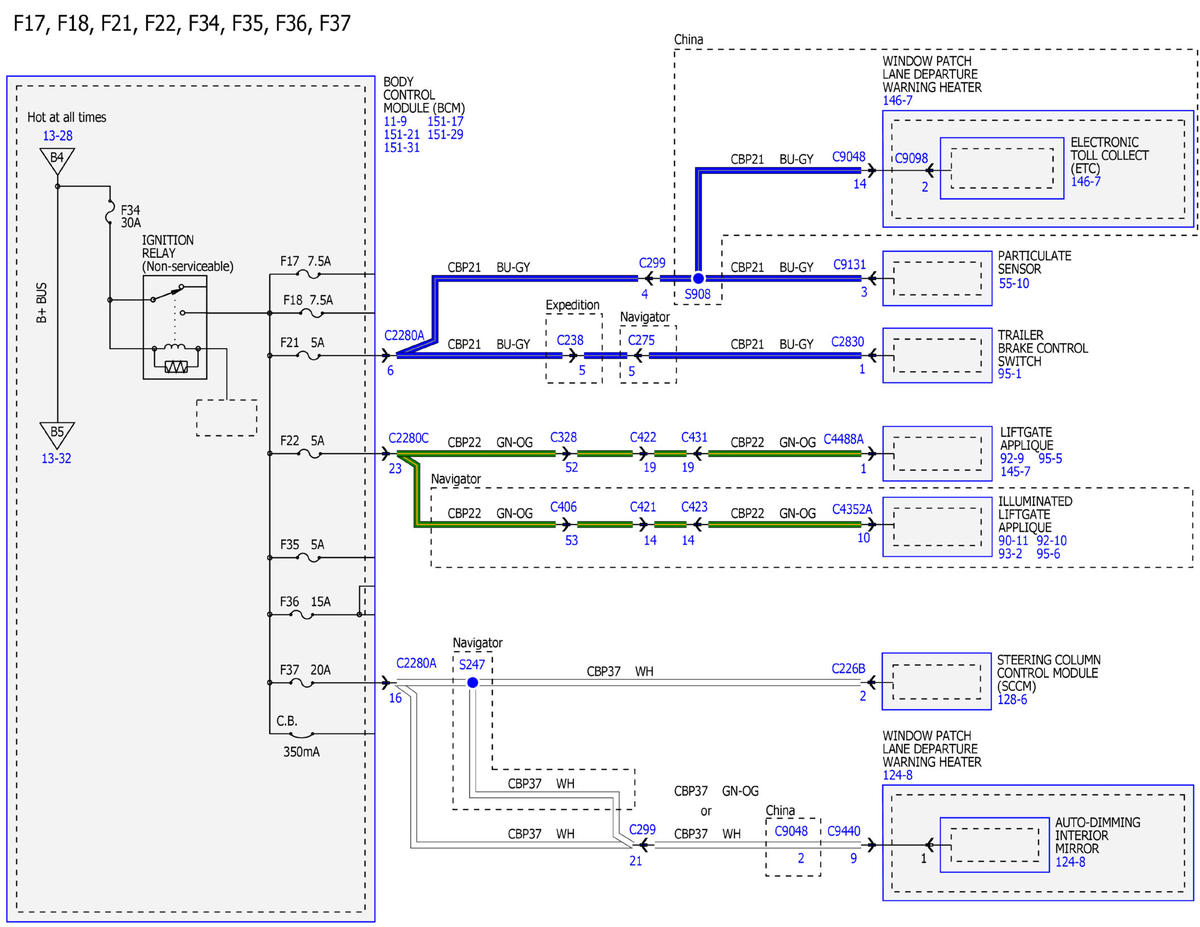This screenshot has width=1200, height=927.
Task: Click the F17 7.5A fuse label
Action: click(x=307, y=261)
